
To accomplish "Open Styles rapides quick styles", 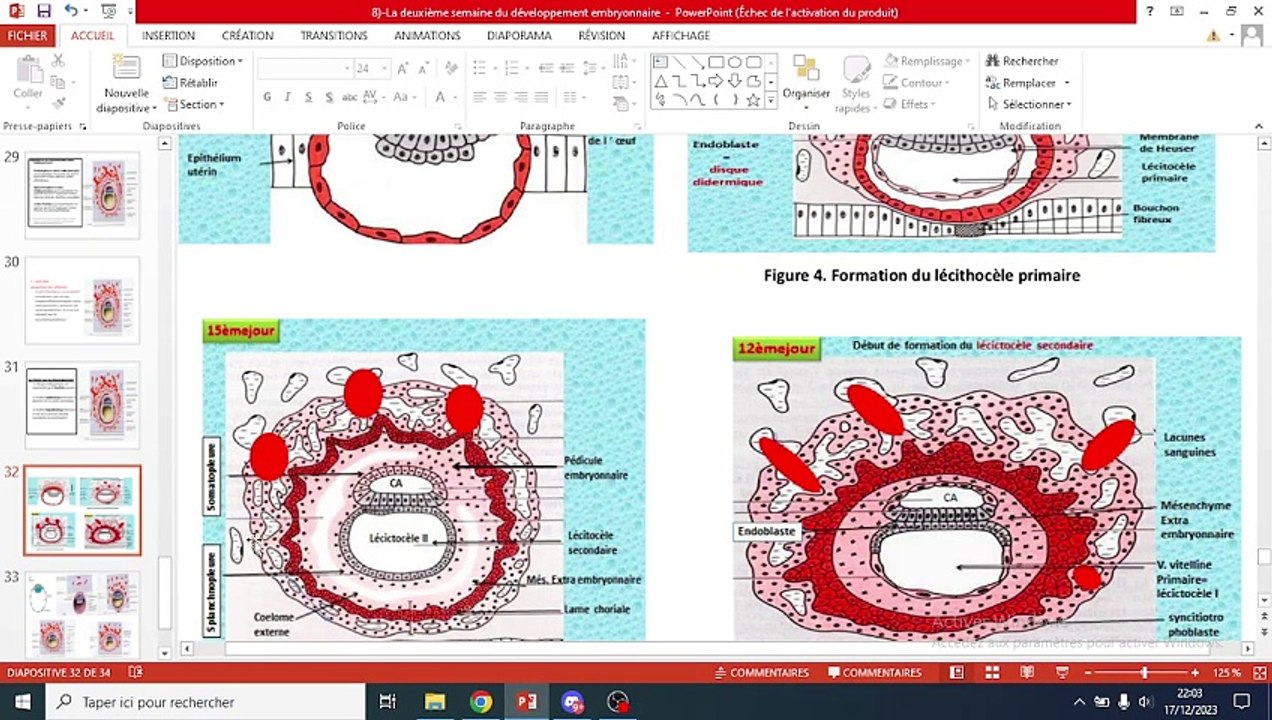I will [x=855, y=84].
